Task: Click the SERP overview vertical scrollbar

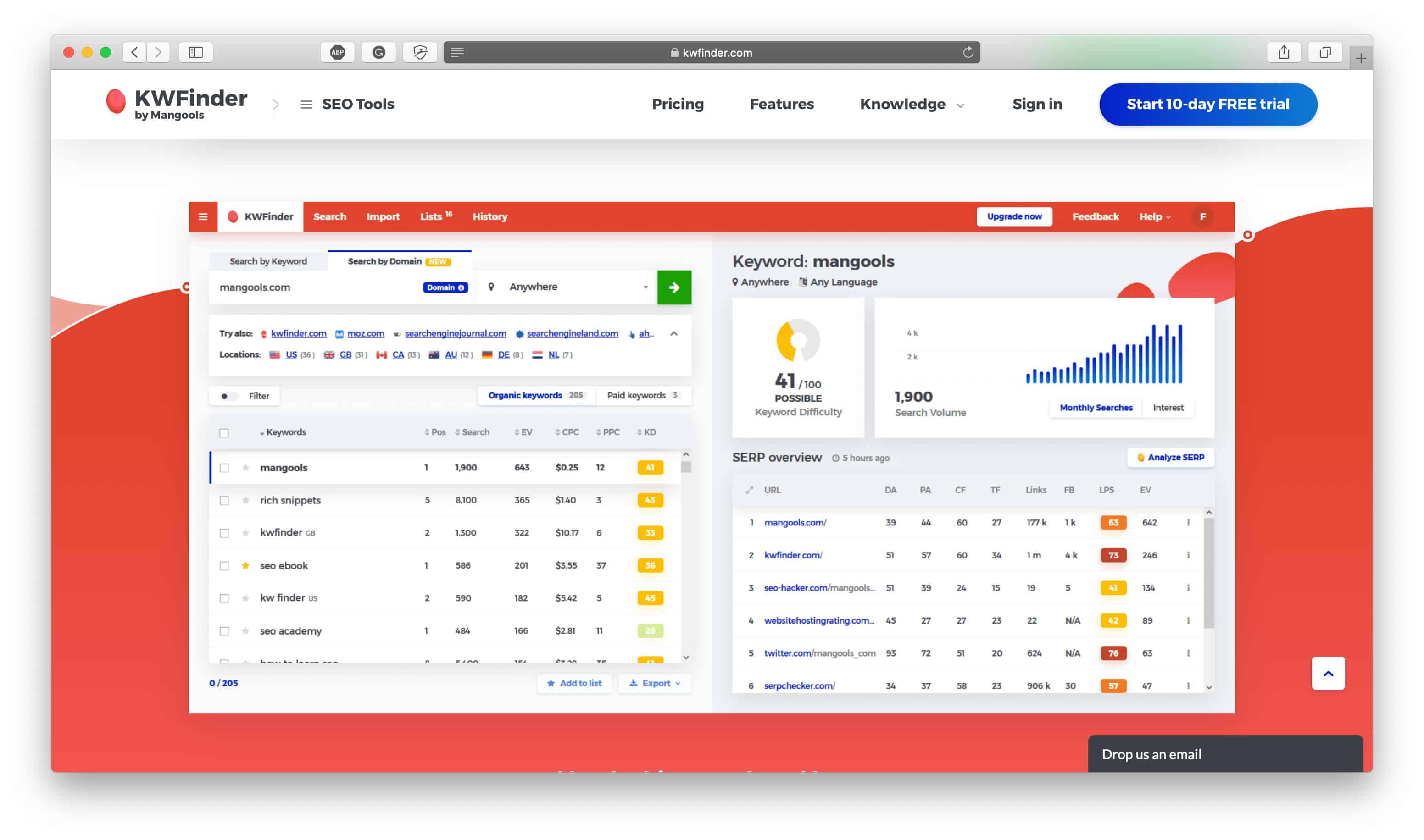Action: click(1208, 574)
